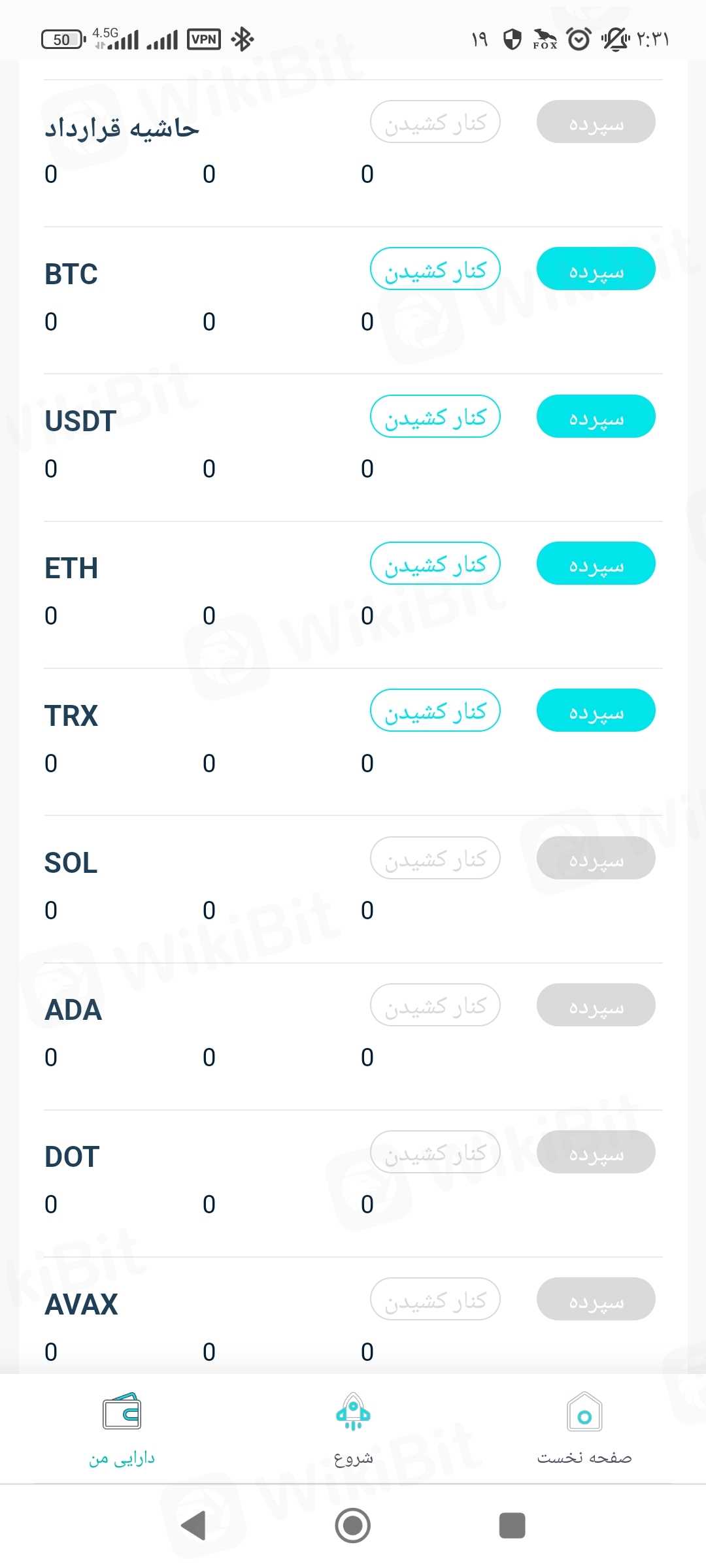Screen dimensions: 706x1568
Task: Open recent apps square button
Action: [512, 1526]
